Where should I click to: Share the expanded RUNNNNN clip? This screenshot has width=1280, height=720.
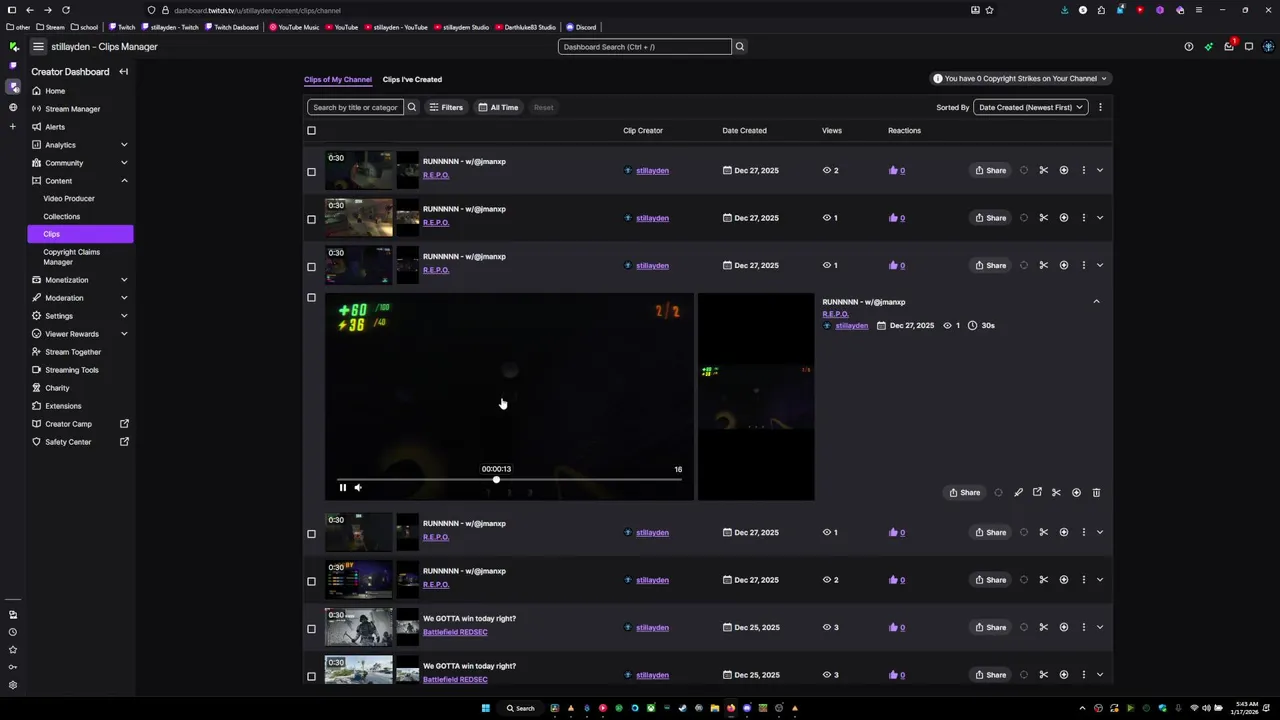pyautogui.click(x=964, y=492)
